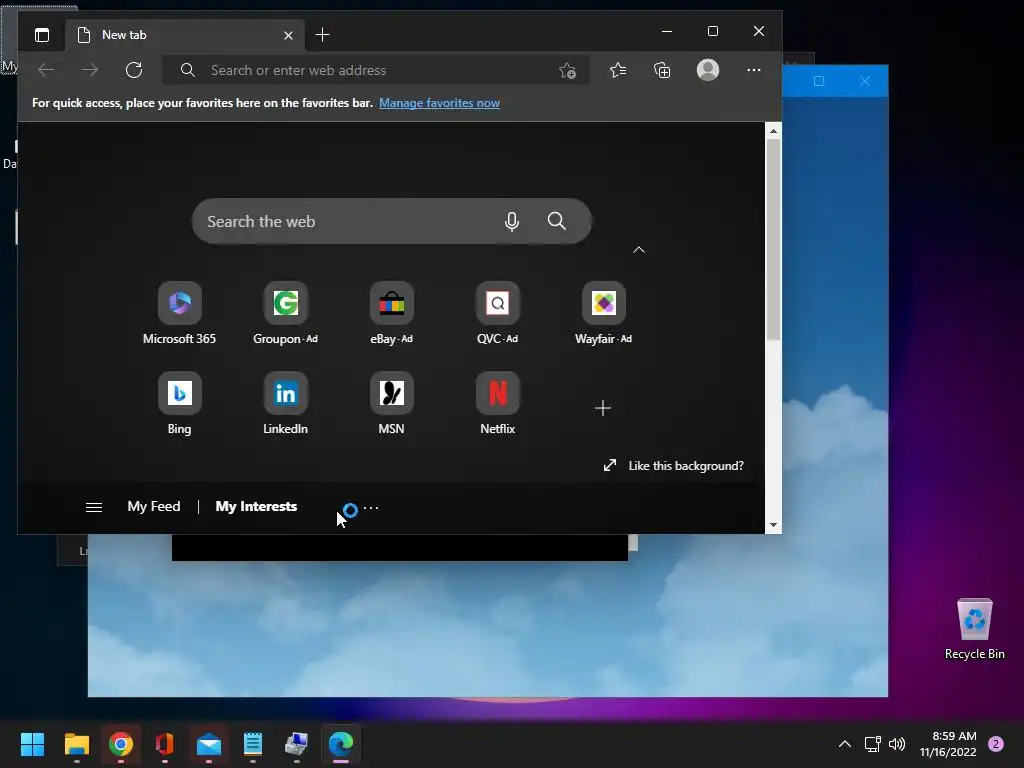This screenshot has width=1024, height=768.
Task: Open the Collections icon
Action: click(662, 70)
